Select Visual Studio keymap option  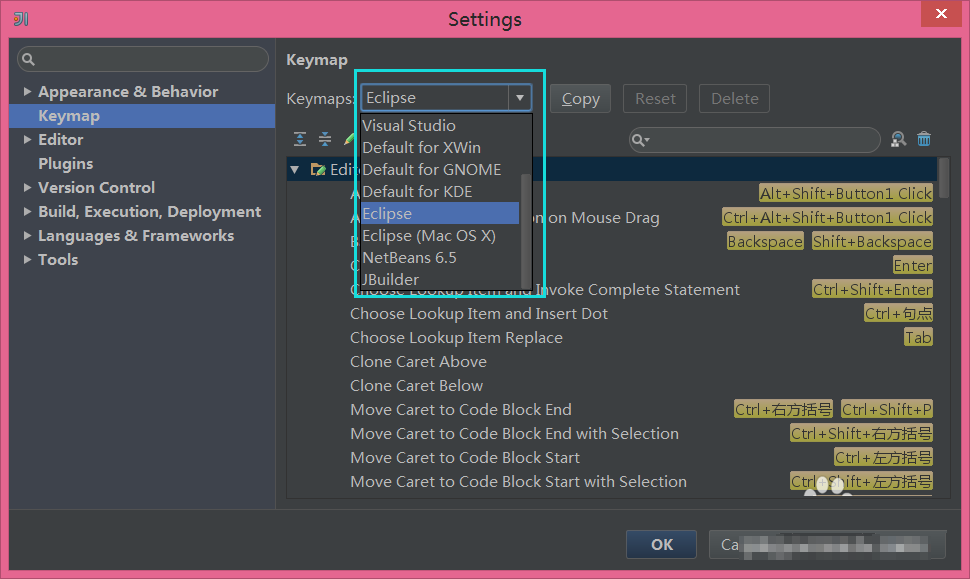(440, 126)
